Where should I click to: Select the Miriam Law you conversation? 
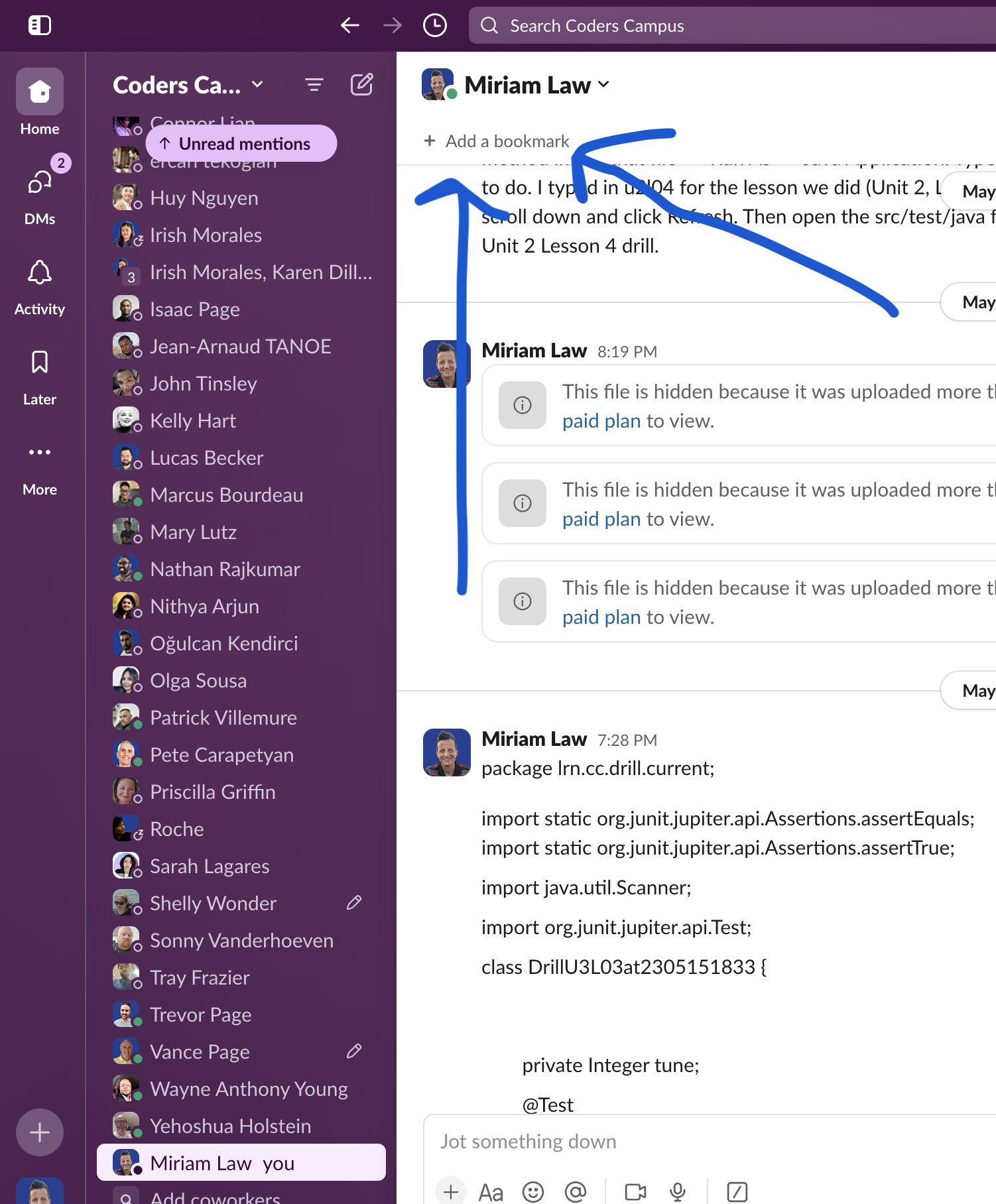pos(241,1162)
